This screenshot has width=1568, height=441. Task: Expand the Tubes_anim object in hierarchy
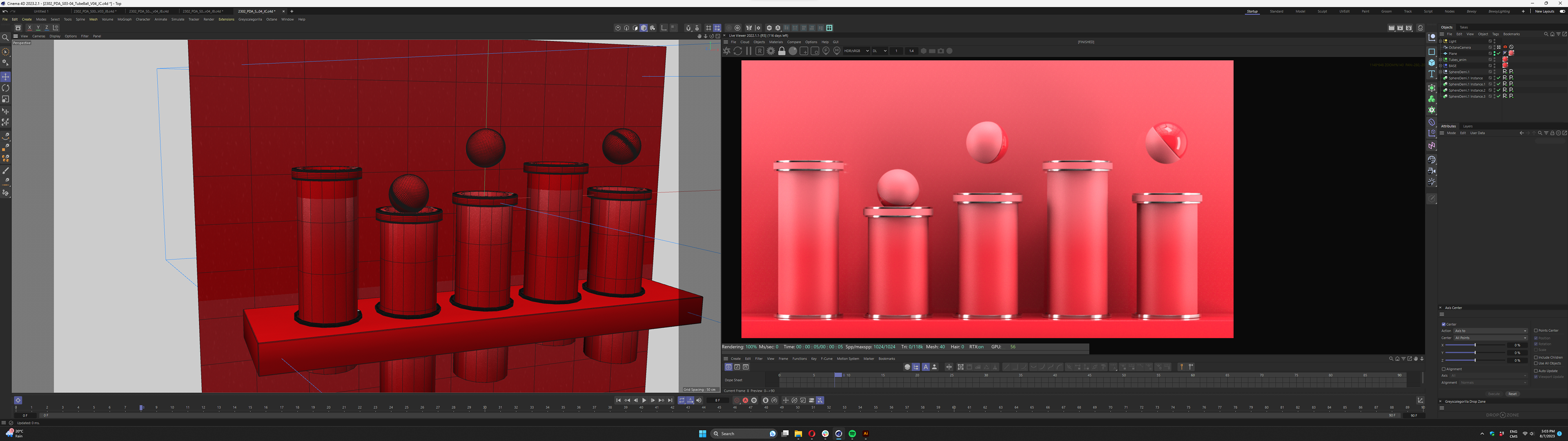pos(1441,60)
